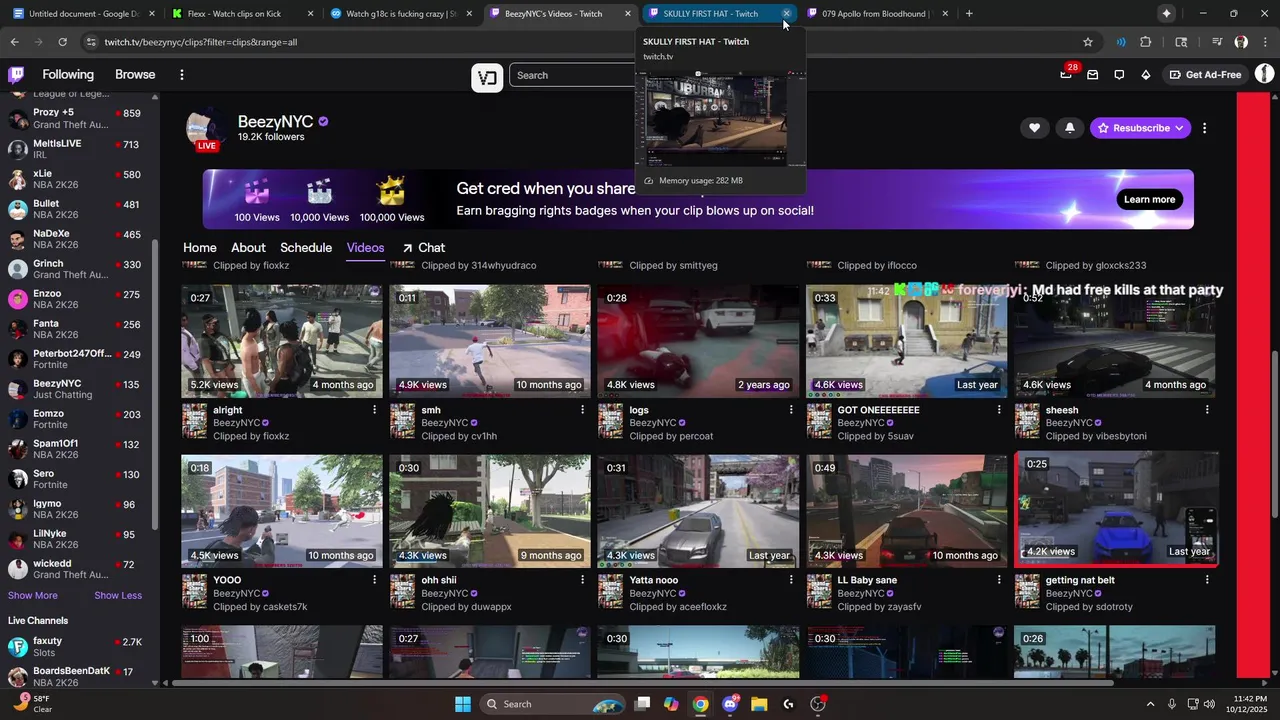Viewport: 1280px width, 720px height.
Task: Open options for 'getting nat belt' clip
Action: click(x=1207, y=580)
